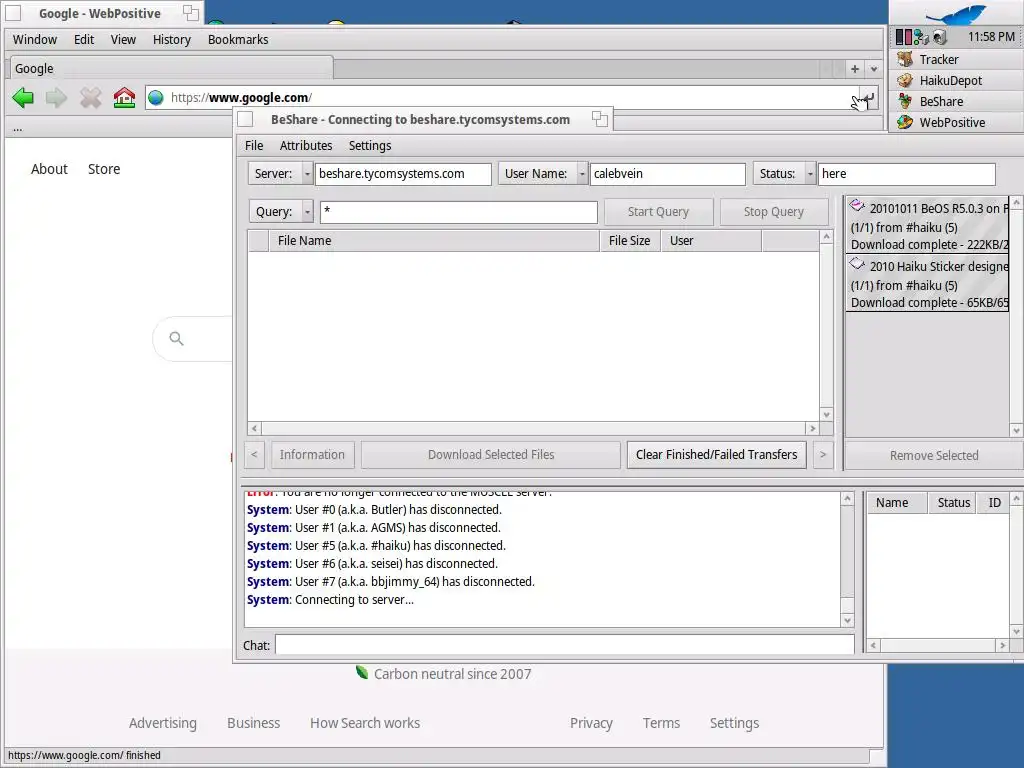Click the Status field showing here
The height and width of the screenshot is (768, 1024).
click(906, 174)
